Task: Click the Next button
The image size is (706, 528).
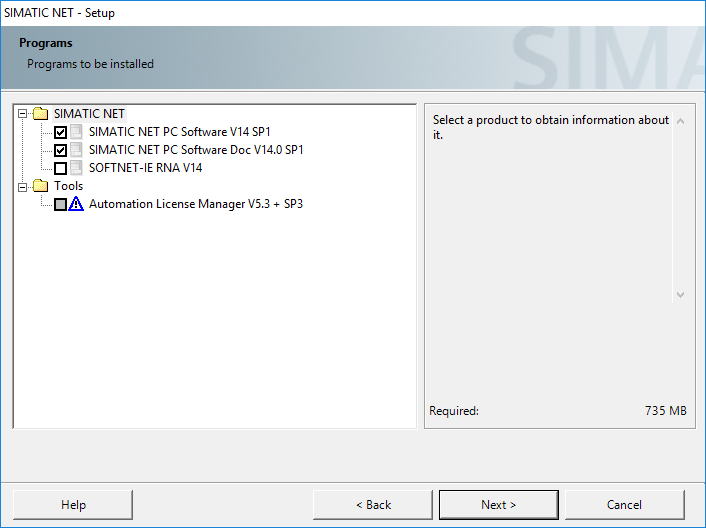Action: 498,505
